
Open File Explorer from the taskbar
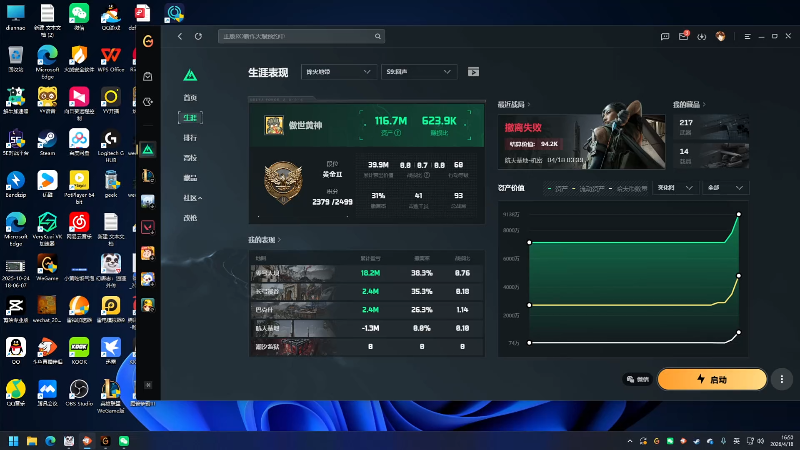pyautogui.click(x=32, y=441)
